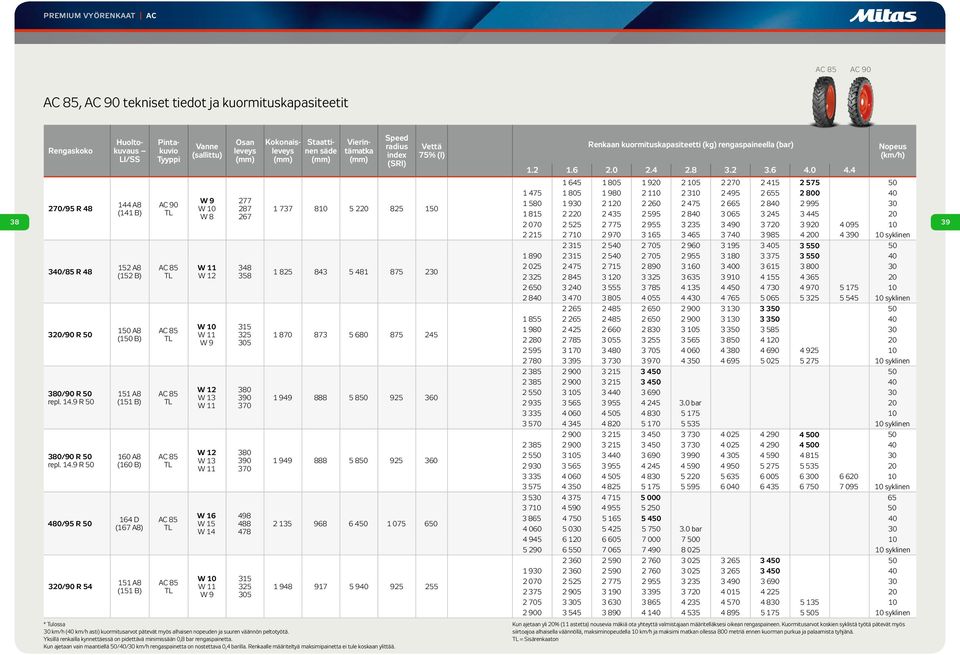The height and width of the screenshot is (655, 960).
Task: Click overall width value '2 135'
Action: [283, 523]
